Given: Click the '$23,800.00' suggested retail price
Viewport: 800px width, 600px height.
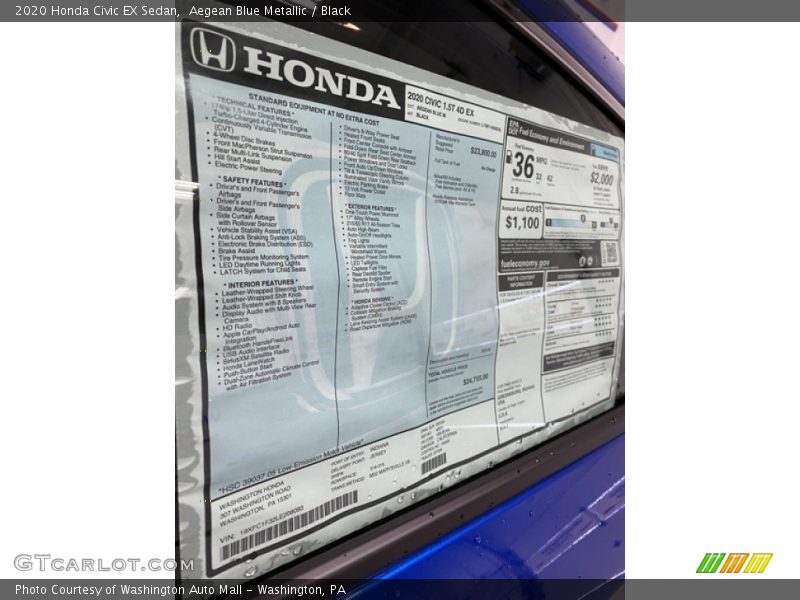Looking at the screenshot, I should point(483,152).
